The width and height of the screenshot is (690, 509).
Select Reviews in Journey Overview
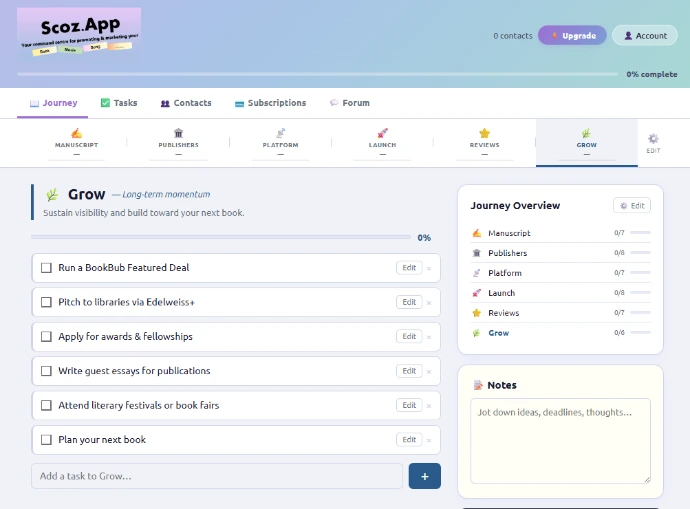tap(560, 313)
